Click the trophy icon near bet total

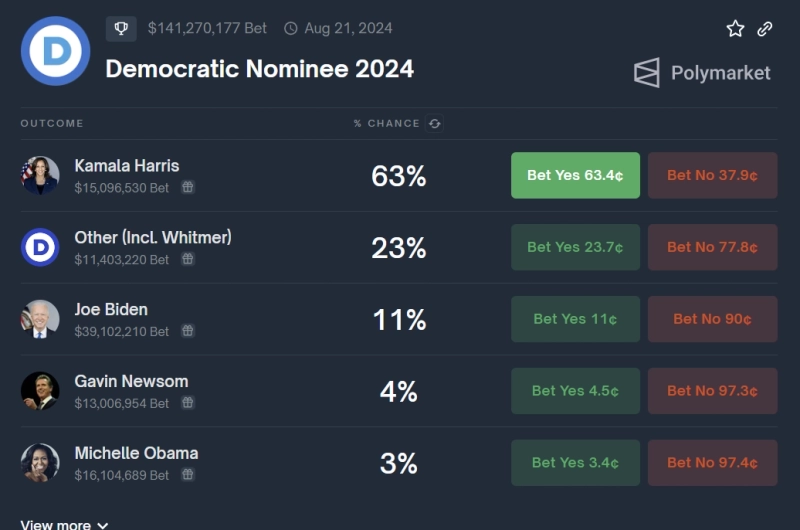point(121,28)
